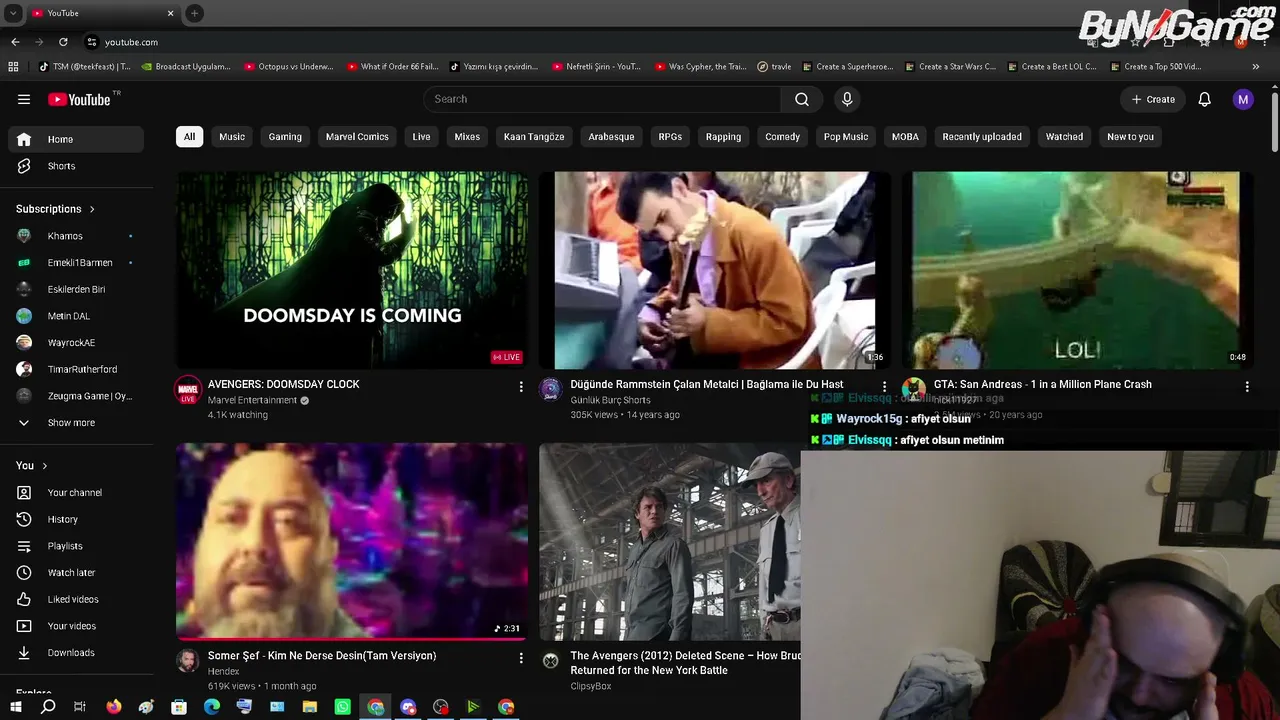The width and height of the screenshot is (1280, 720).
Task: Select the Live filter chip
Action: click(421, 137)
